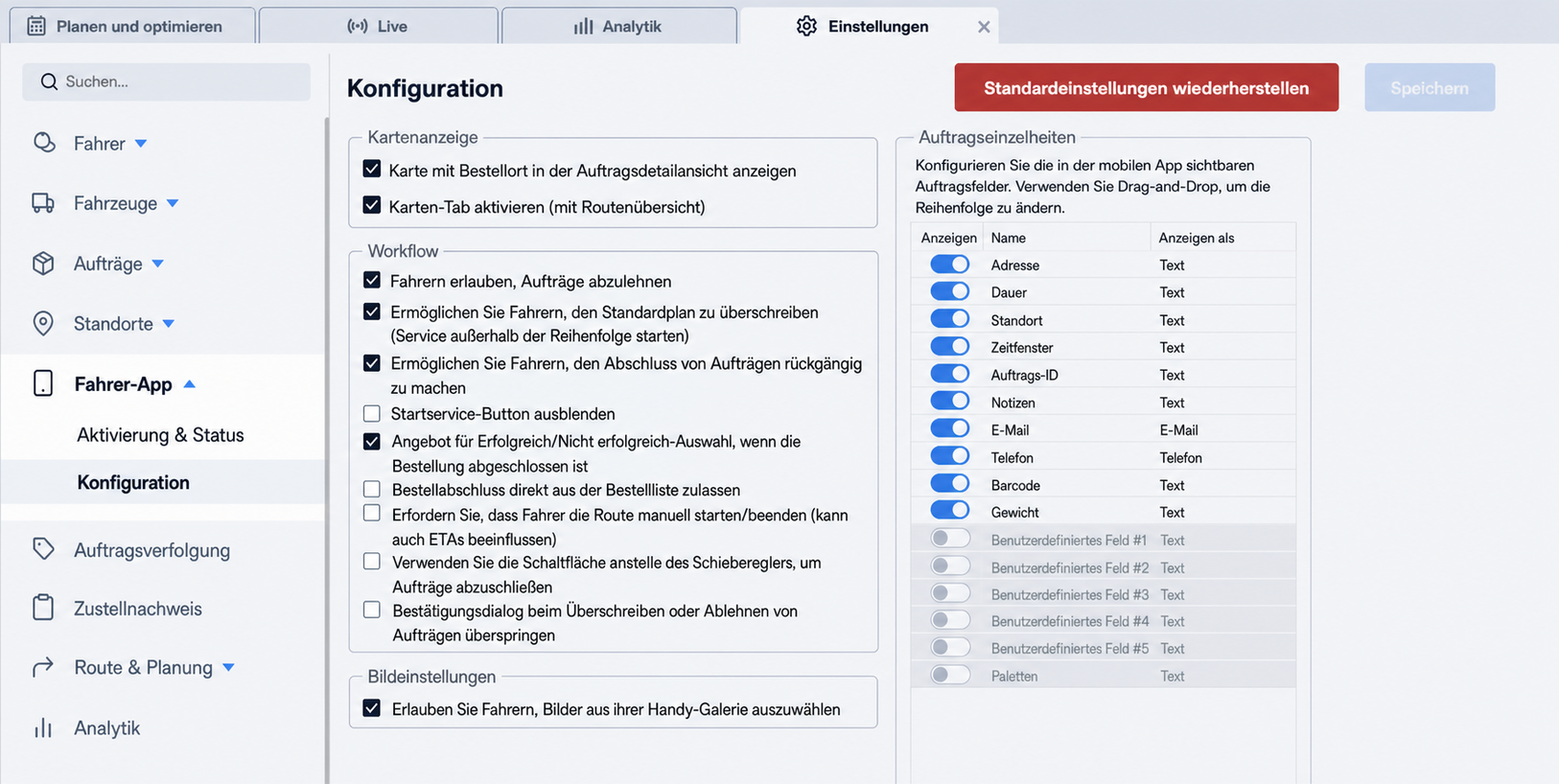1559x784 pixels.
Task: Toggle off the Auftrags-ID field switch
Action: (x=950, y=374)
